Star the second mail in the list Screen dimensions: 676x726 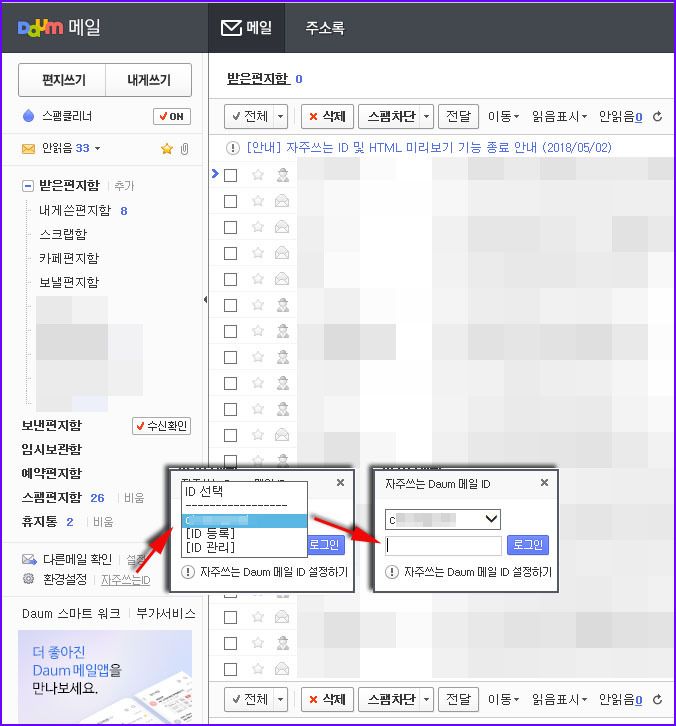[258, 201]
